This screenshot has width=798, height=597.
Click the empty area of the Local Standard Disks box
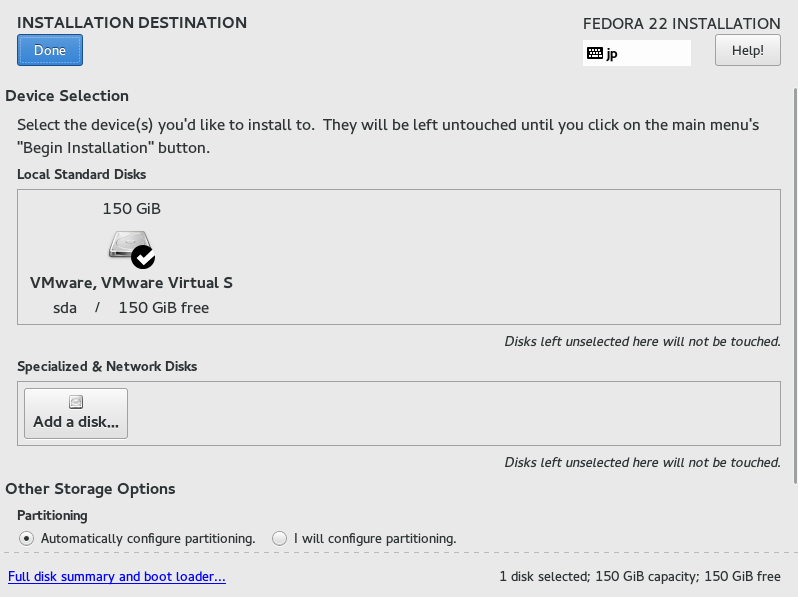click(504, 257)
